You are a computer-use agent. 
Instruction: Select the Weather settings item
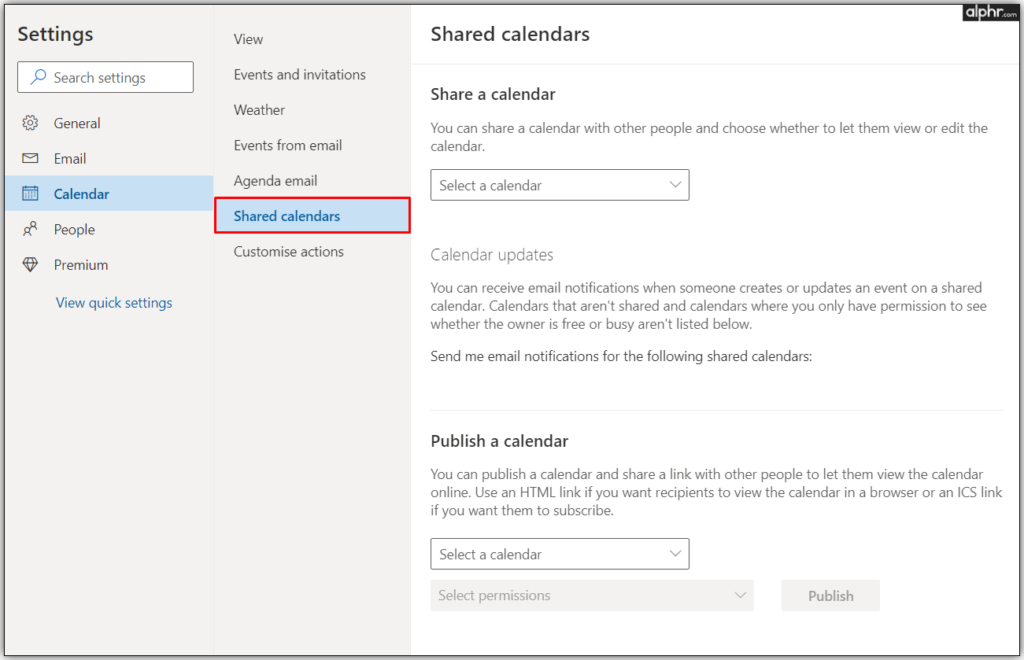pyautogui.click(x=259, y=110)
